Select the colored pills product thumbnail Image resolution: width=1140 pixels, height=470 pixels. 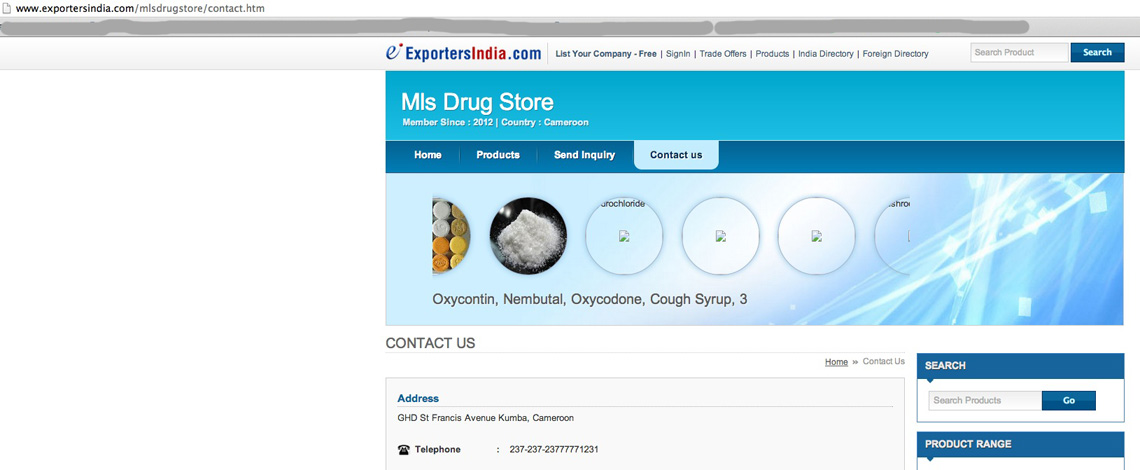451,236
